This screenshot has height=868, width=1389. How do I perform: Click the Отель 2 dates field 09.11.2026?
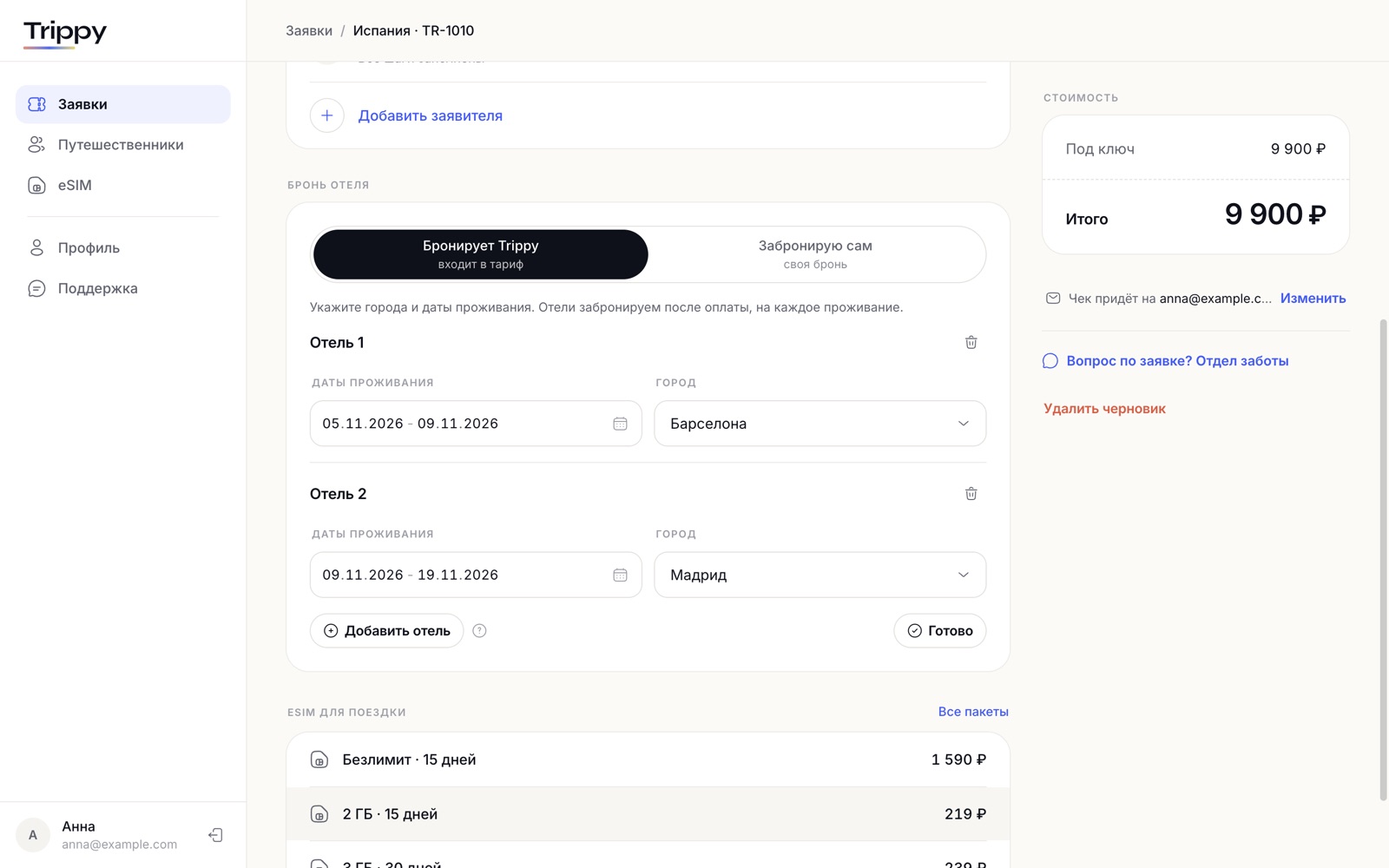(476, 575)
